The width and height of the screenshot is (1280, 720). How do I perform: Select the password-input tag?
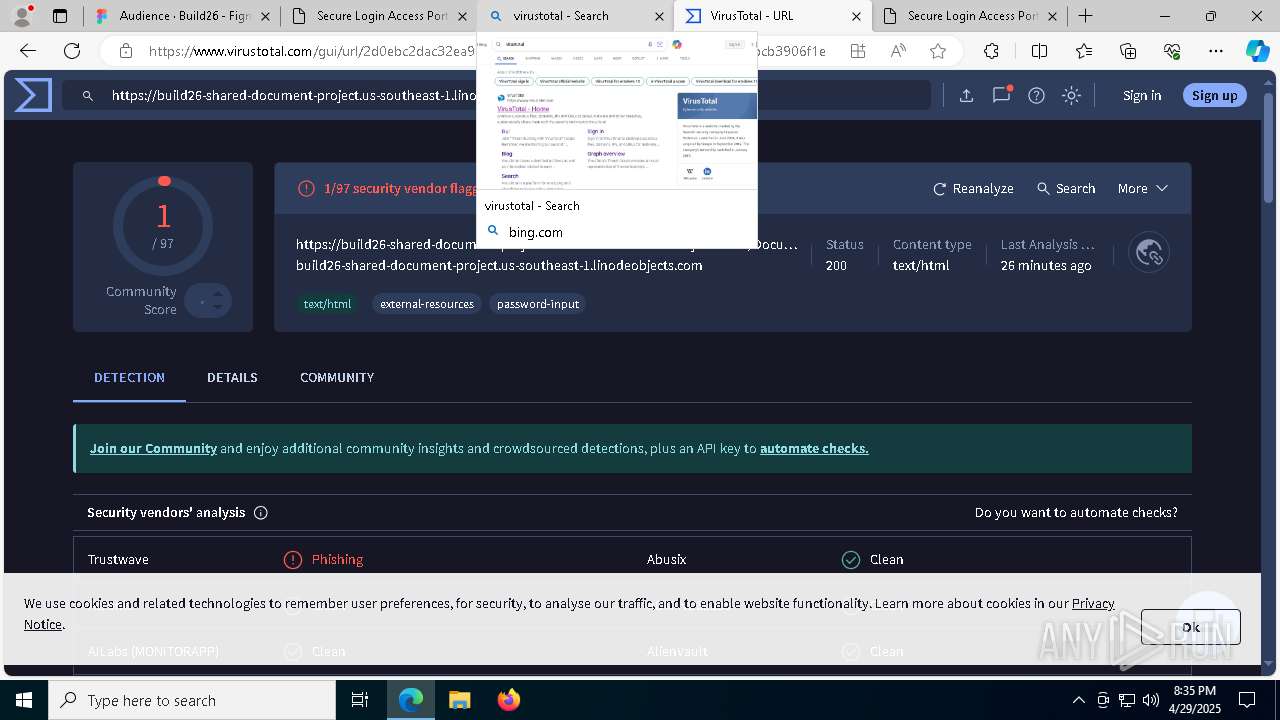pos(538,304)
